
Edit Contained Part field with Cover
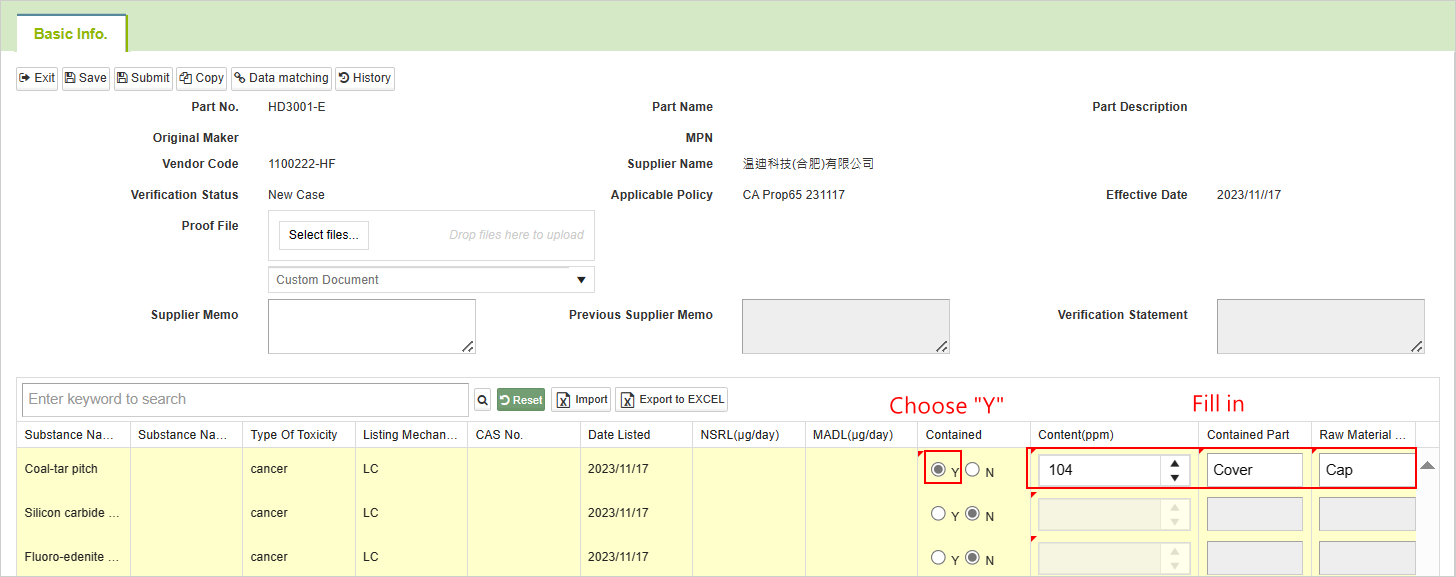1255,470
